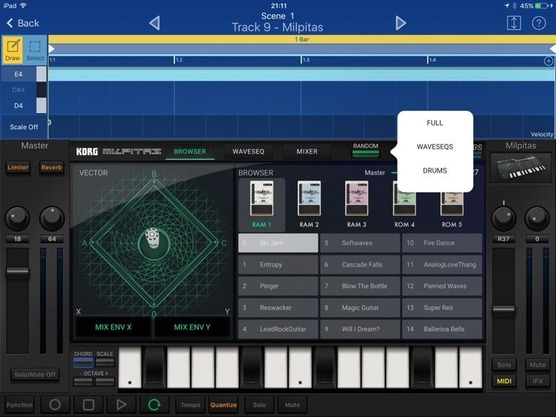Image resolution: width=556 pixels, height=417 pixels.
Task: Toggle the MIDI button
Action: (x=504, y=381)
